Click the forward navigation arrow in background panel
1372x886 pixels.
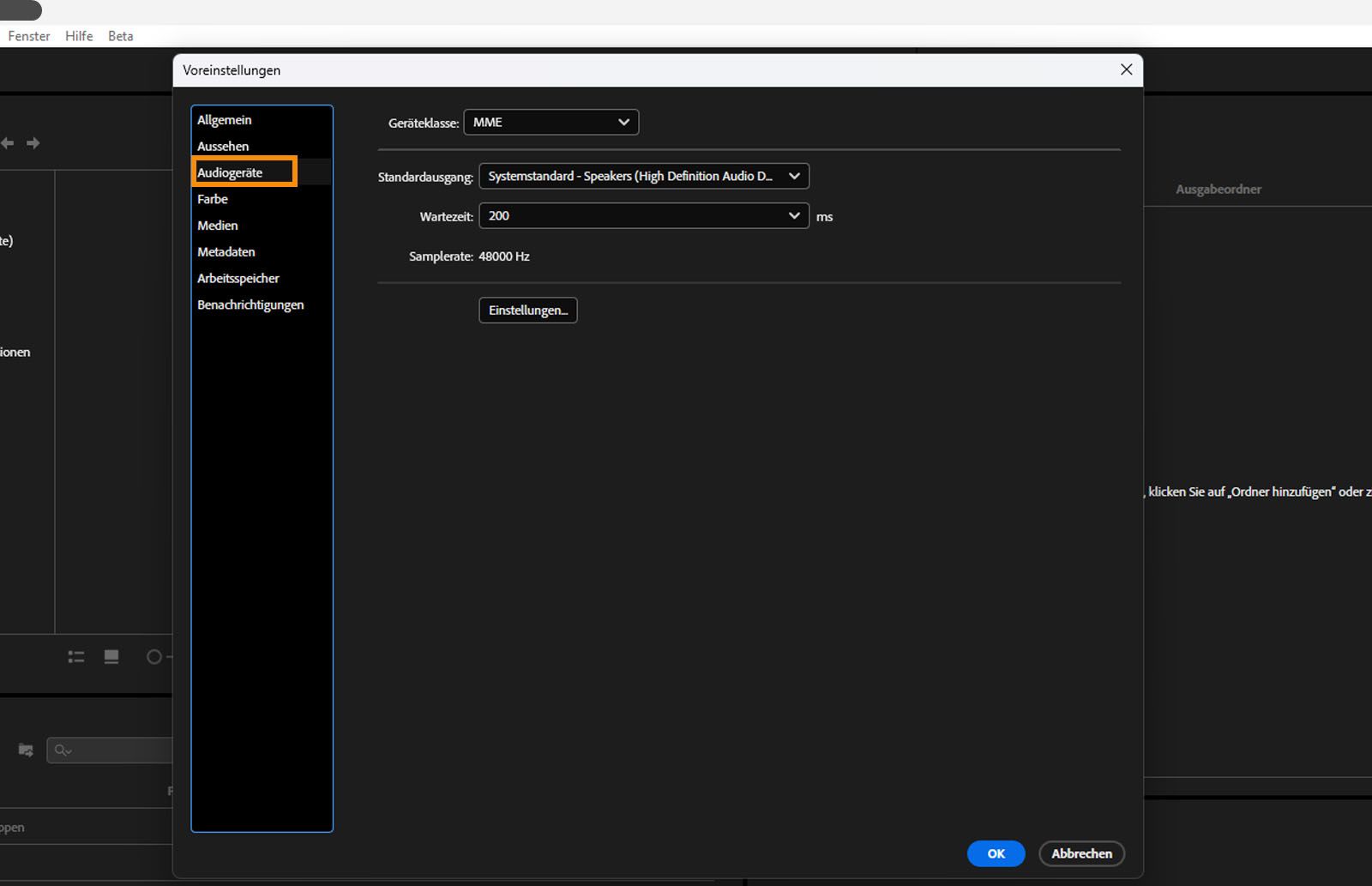(x=33, y=143)
